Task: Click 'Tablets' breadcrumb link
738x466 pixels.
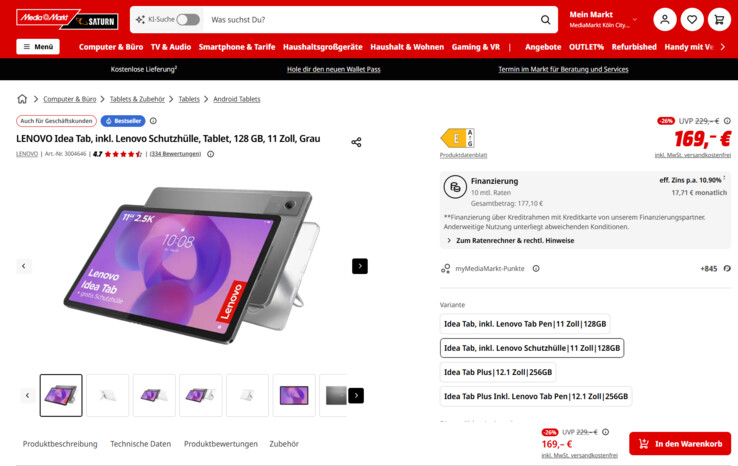Action: pyautogui.click(x=189, y=99)
